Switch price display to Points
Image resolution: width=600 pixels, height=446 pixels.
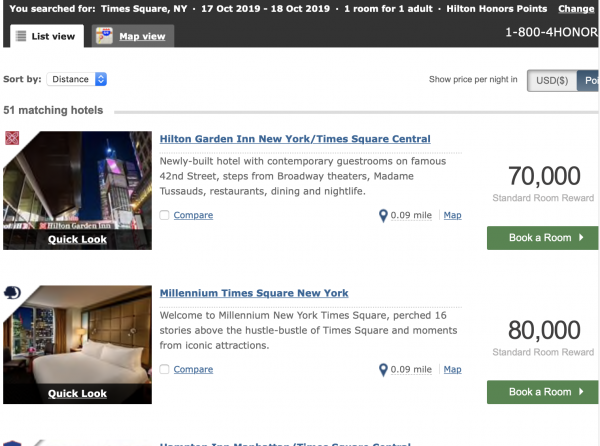pyautogui.click(x=590, y=80)
